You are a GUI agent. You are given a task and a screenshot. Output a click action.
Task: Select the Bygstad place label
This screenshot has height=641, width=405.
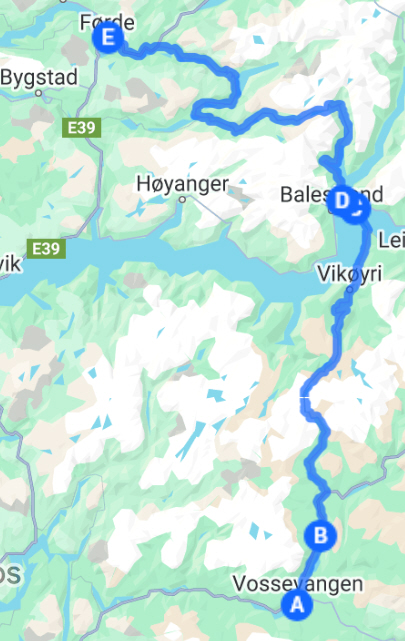pos(39,78)
